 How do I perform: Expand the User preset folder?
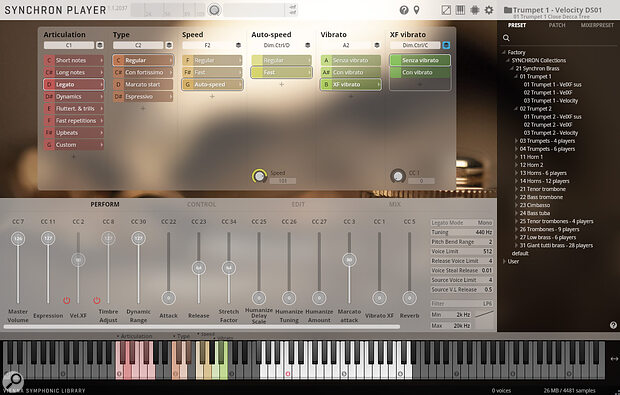505,261
